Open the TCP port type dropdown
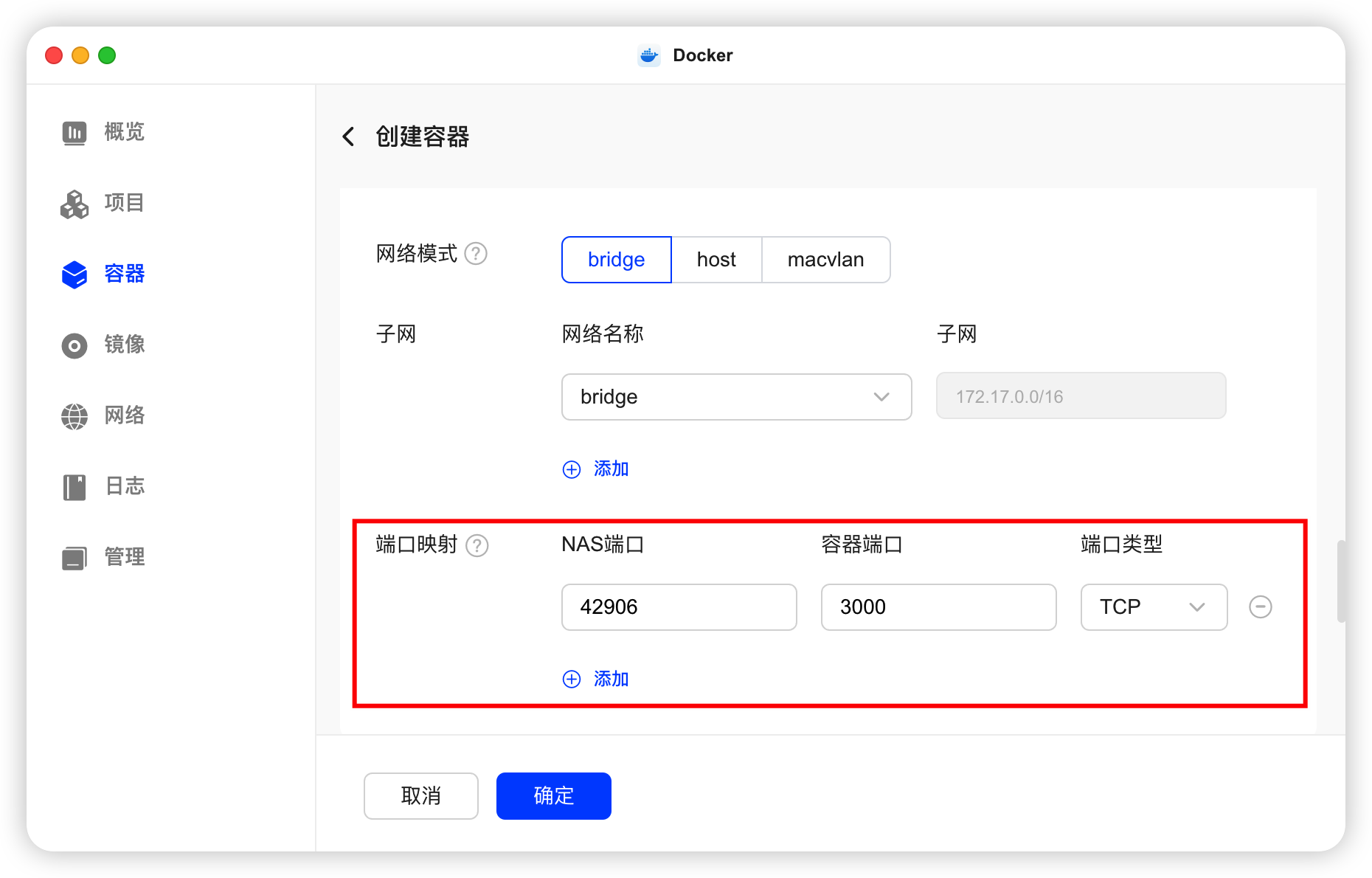 (x=1154, y=606)
